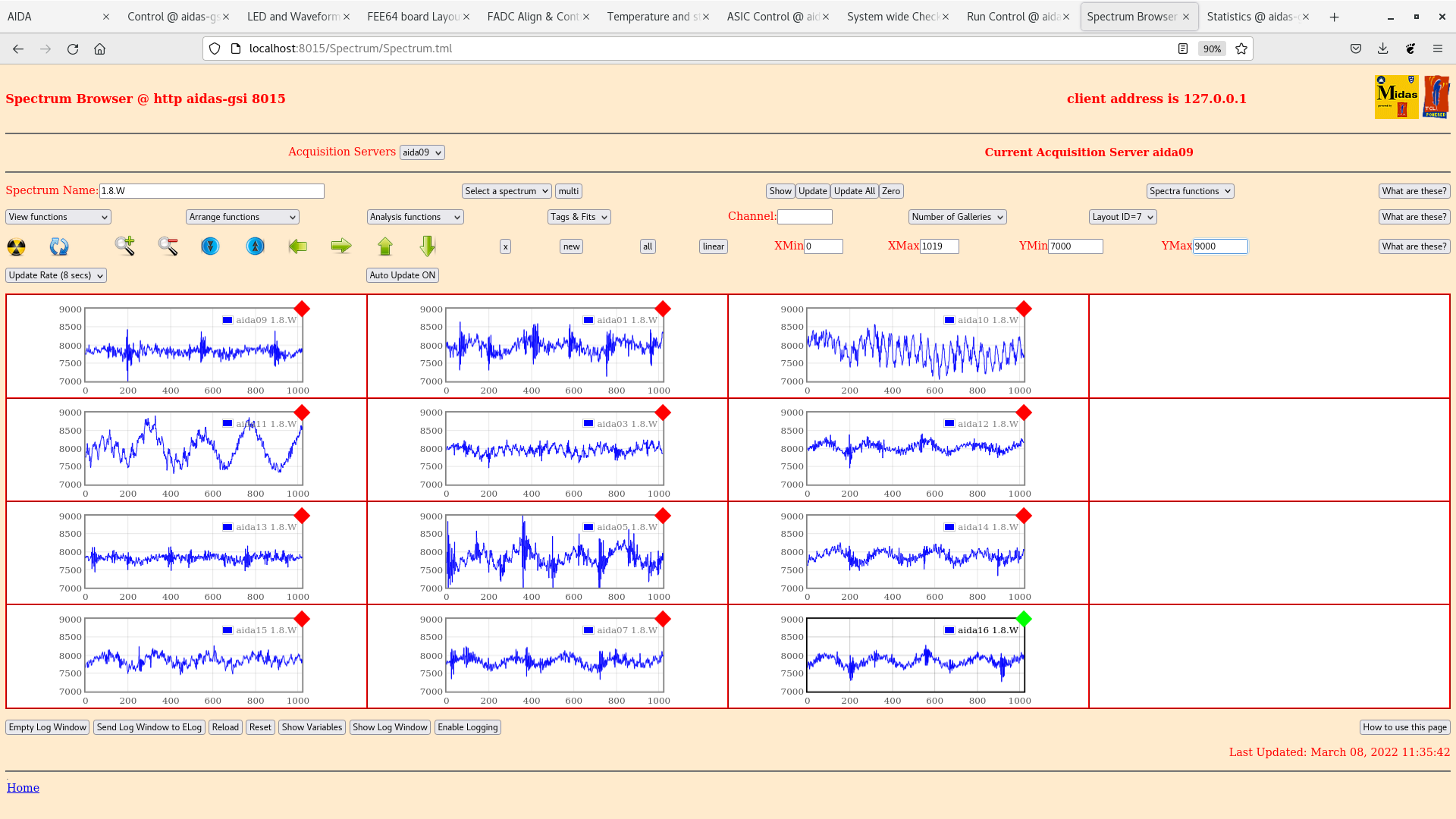
Task: Click the red diamond marker on aida14 plot
Action: coord(1024,516)
